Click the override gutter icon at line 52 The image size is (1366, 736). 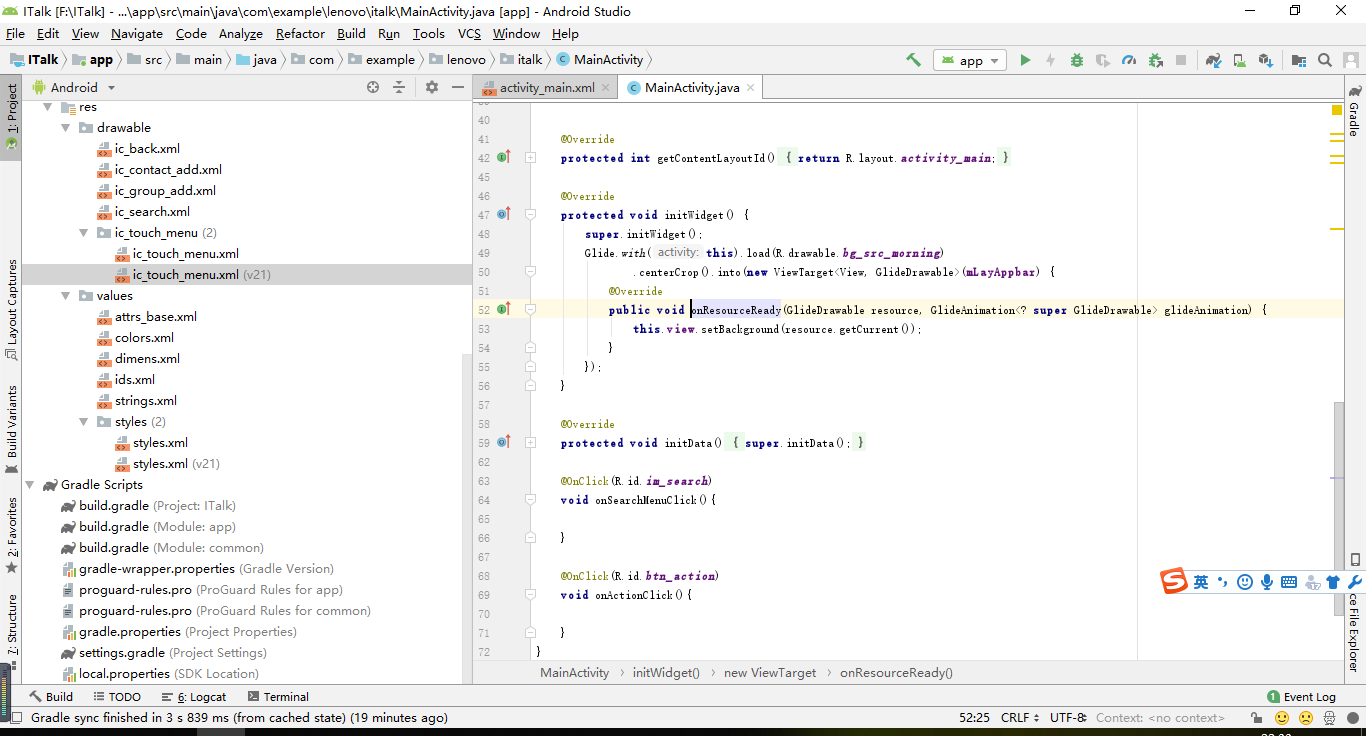(x=504, y=310)
